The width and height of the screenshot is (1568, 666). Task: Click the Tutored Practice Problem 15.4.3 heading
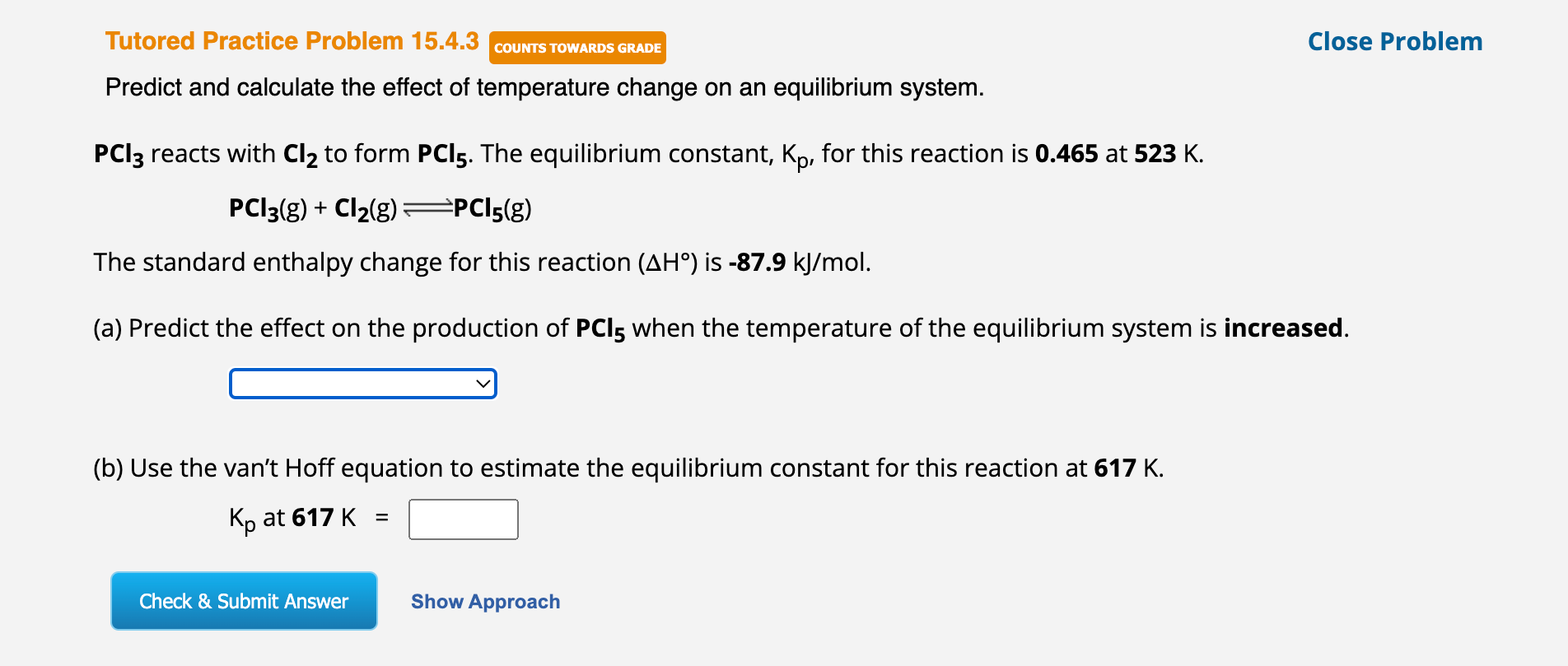coord(292,40)
